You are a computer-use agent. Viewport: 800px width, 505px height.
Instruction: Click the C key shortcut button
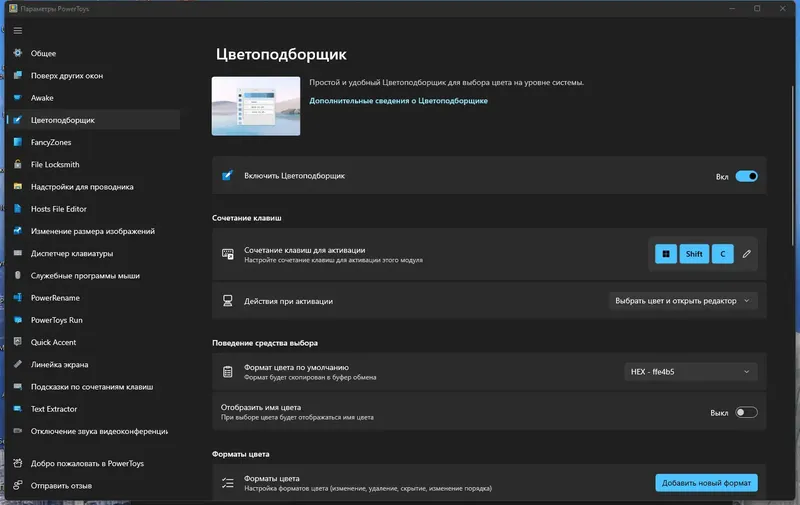(x=722, y=254)
